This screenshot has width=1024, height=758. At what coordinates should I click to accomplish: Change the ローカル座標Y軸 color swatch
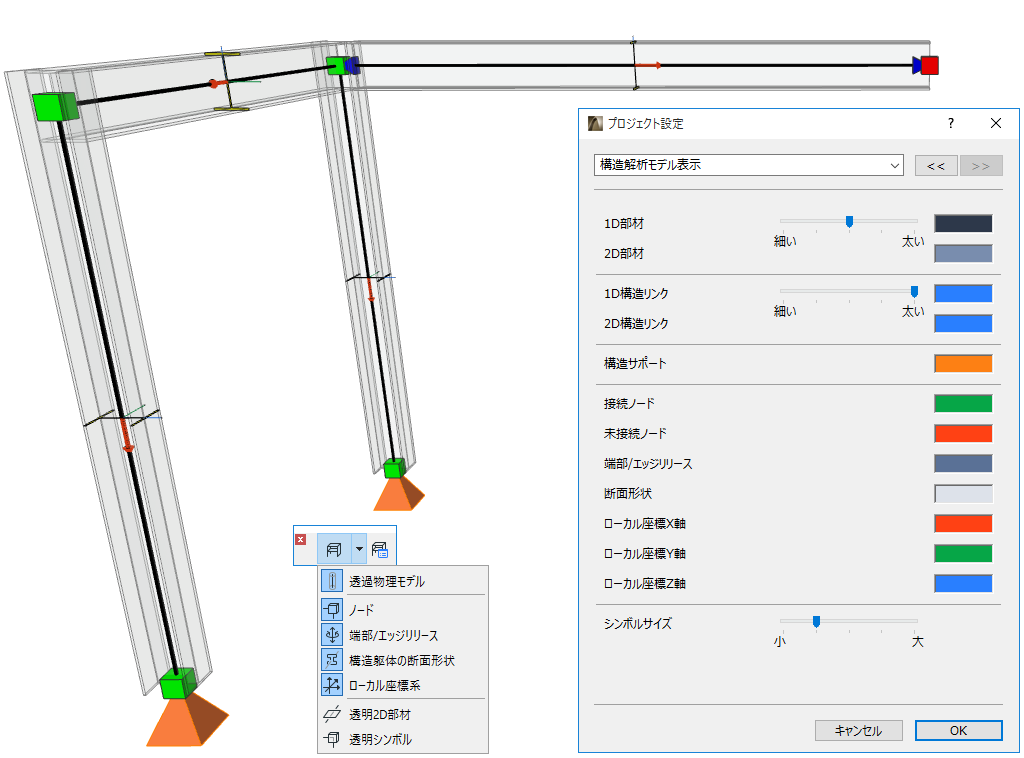(x=963, y=554)
